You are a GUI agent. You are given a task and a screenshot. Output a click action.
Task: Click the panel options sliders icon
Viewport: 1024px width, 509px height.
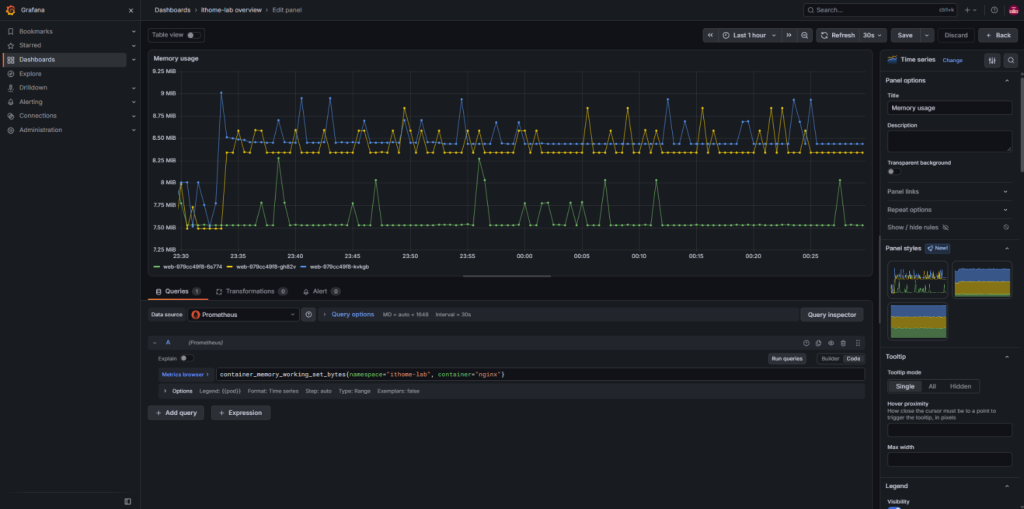[x=992, y=60]
